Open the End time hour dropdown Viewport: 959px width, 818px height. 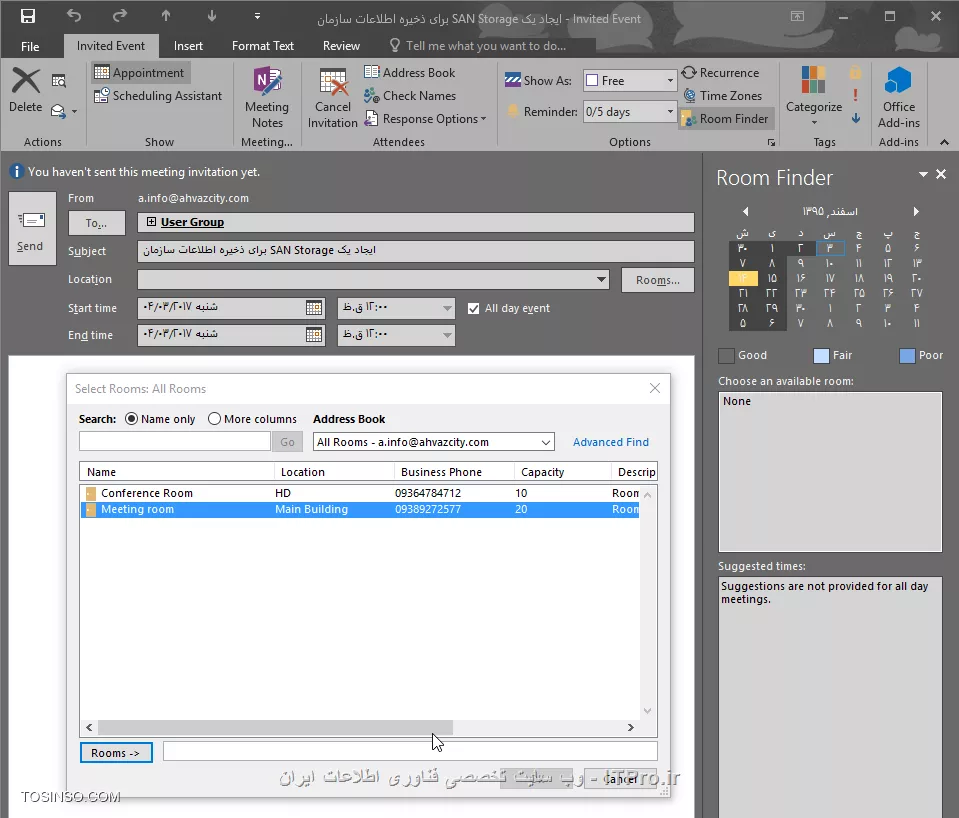[447, 335]
